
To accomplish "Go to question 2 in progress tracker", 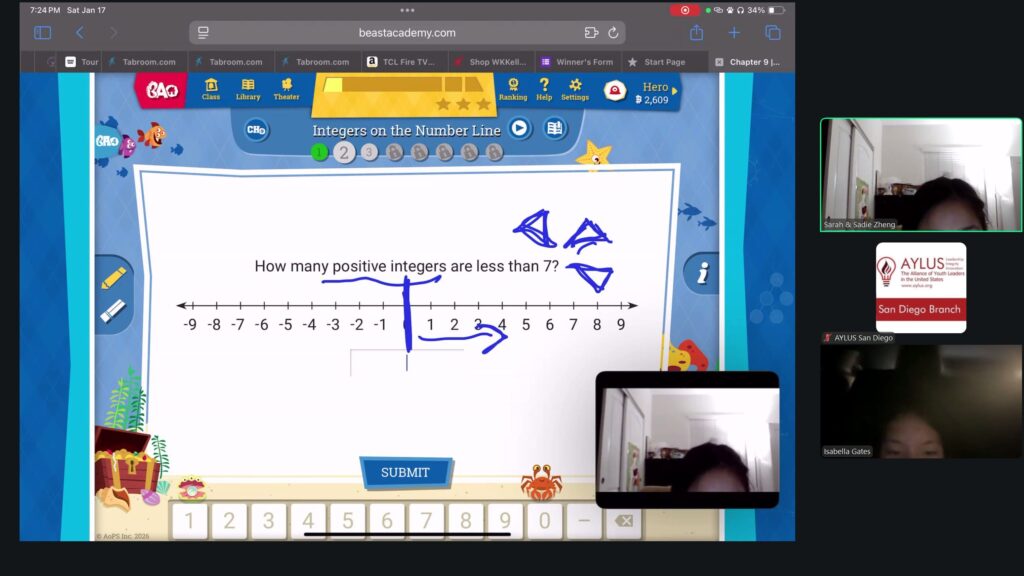I will pyautogui.click(x=344, y=152).
